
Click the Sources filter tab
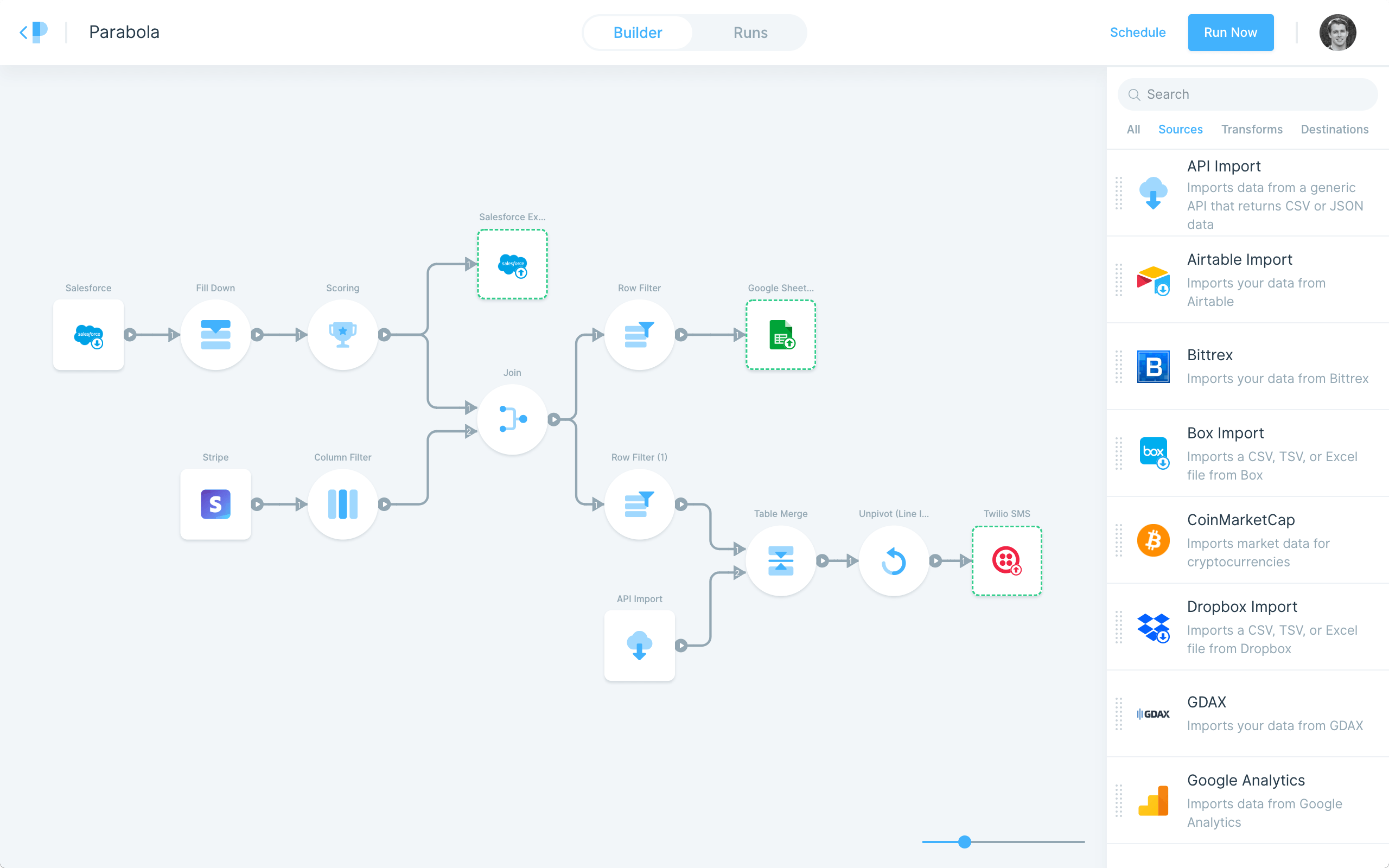point(1181,128)
